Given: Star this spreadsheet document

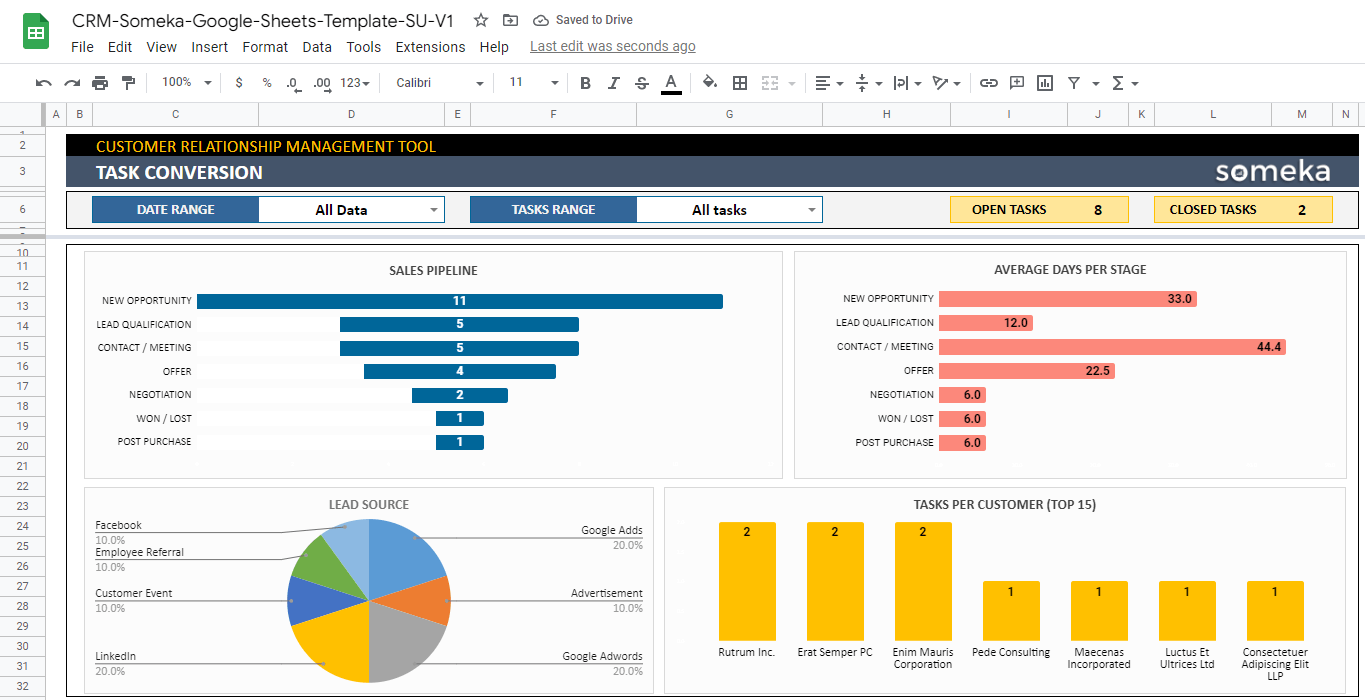Looking at the screenshot, I should pyautogui.click(x=481, y=20).
